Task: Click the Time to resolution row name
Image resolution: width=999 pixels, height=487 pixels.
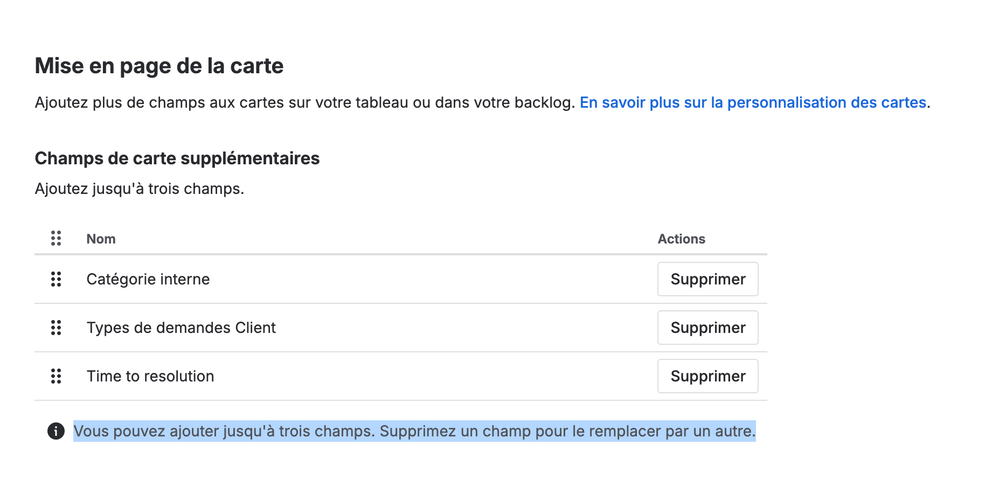Action: coord(150,376)
